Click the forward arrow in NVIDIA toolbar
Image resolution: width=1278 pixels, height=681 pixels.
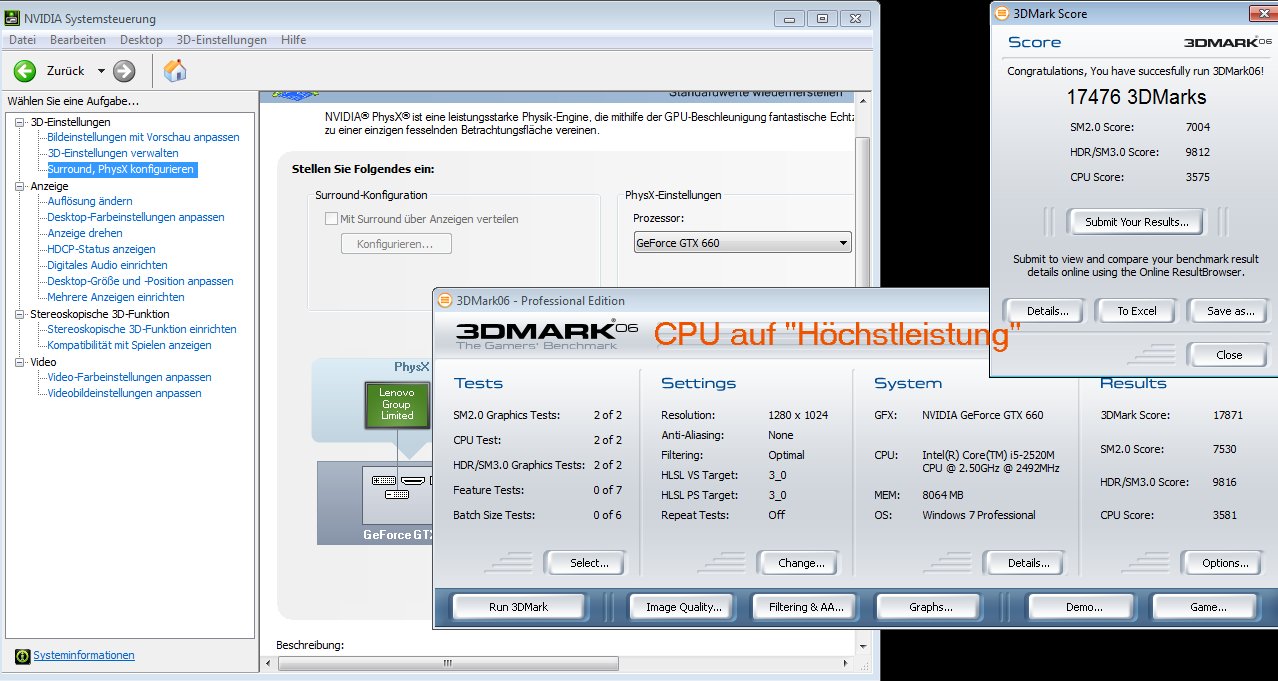124,70
